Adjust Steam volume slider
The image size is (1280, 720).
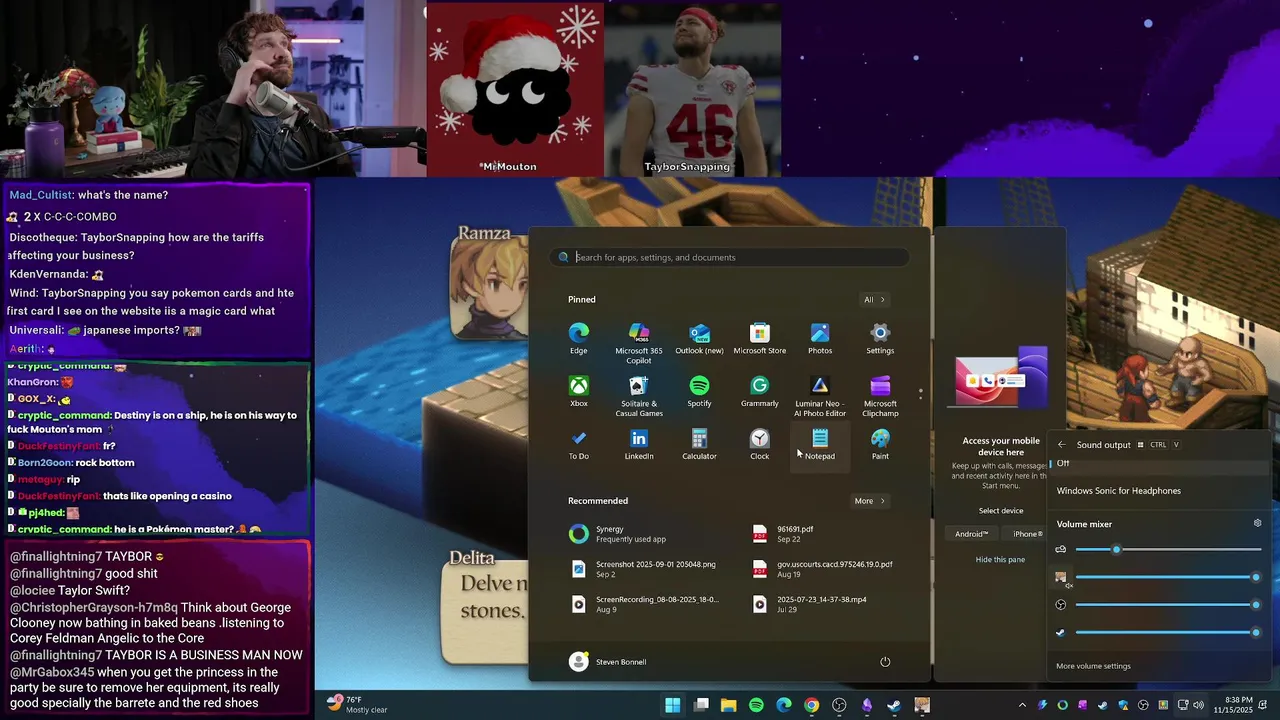[x=1168, y=633]
